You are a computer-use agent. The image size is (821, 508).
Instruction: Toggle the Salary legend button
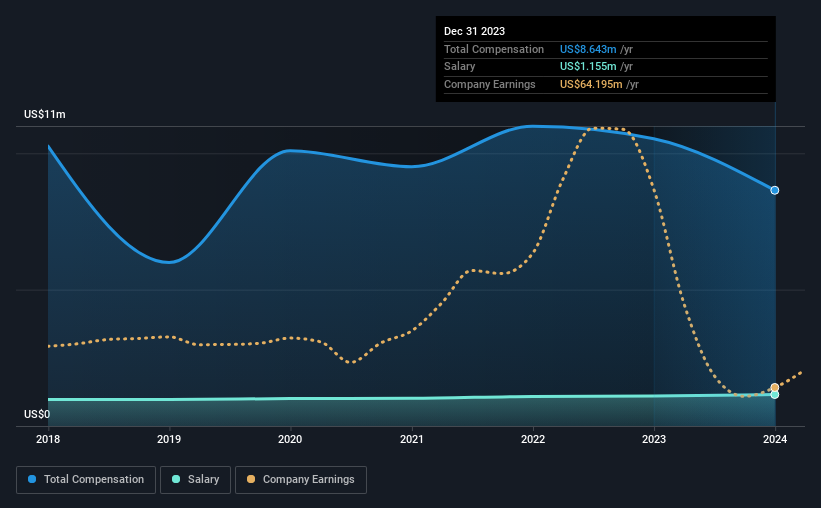[195, 480]
